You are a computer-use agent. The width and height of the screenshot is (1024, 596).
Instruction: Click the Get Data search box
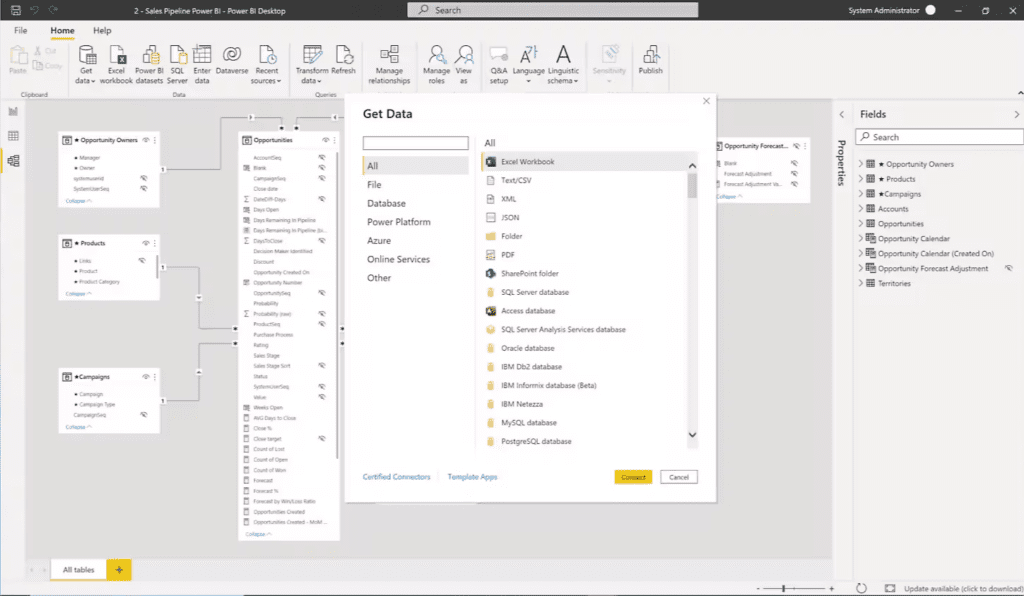pos(415,143)
